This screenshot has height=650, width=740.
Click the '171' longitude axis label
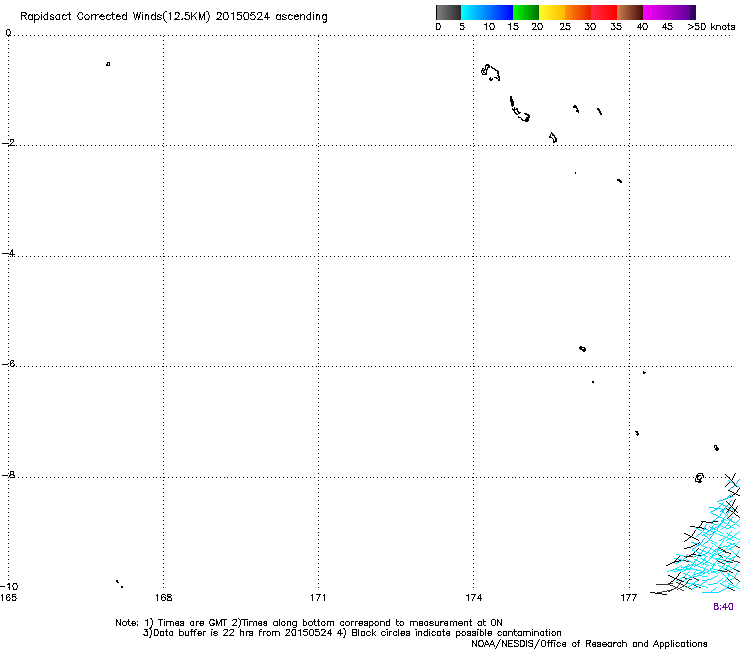[x=318, y=598]
